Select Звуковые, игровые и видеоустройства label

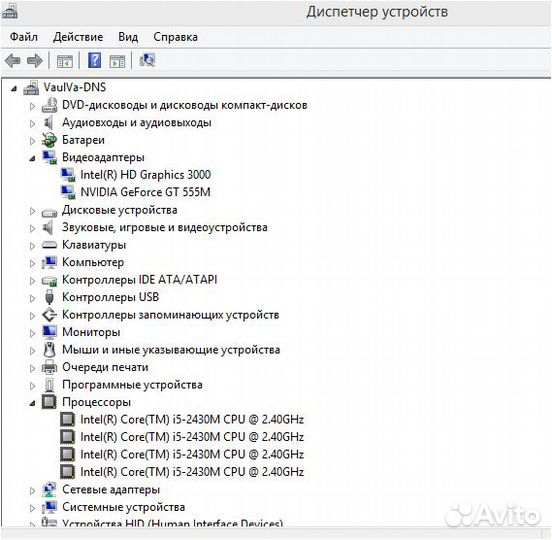point(165,227)
